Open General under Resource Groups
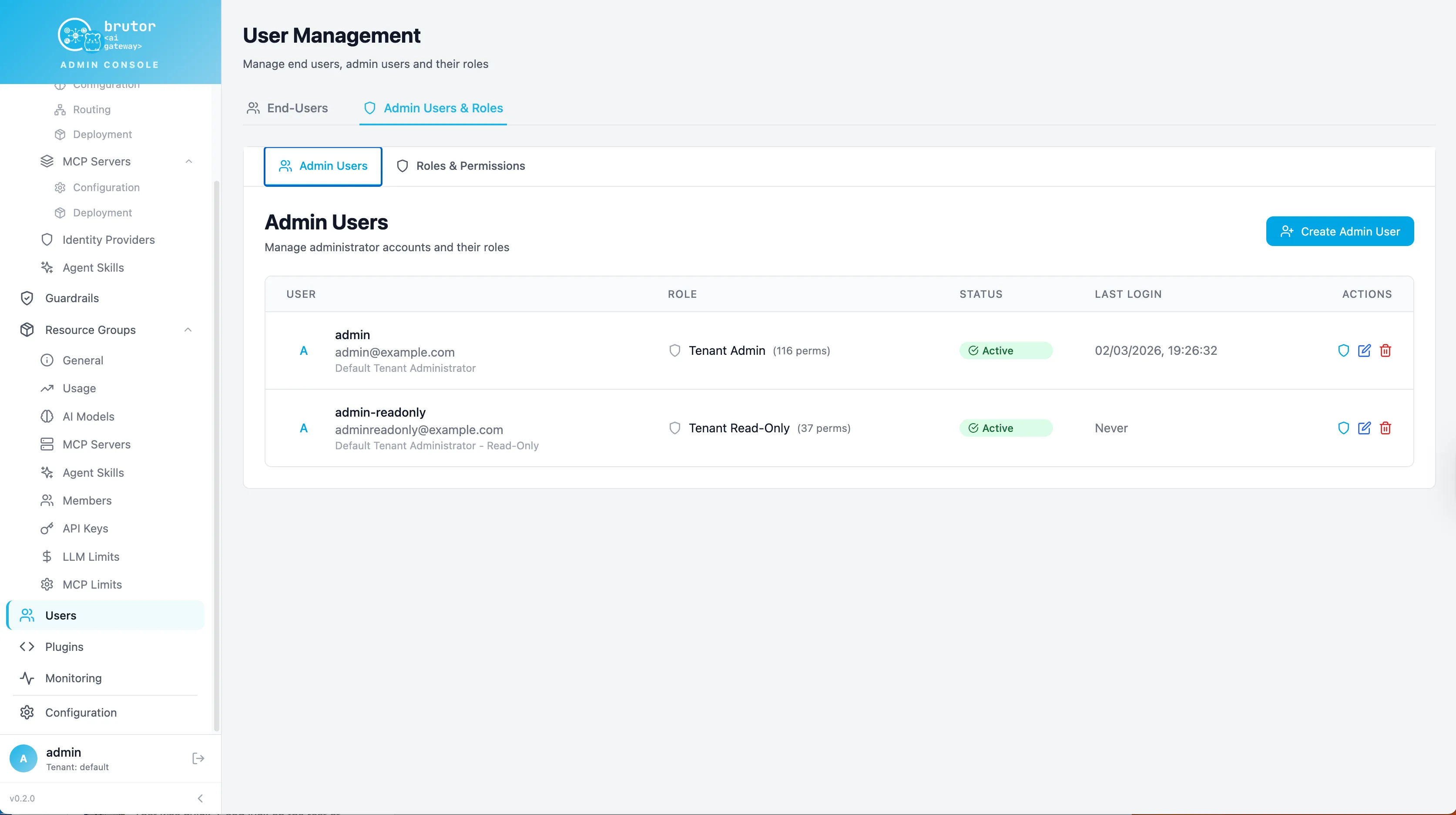Image resolution: width=1456 pixels, height=815 pixels. tap(72, 360)
